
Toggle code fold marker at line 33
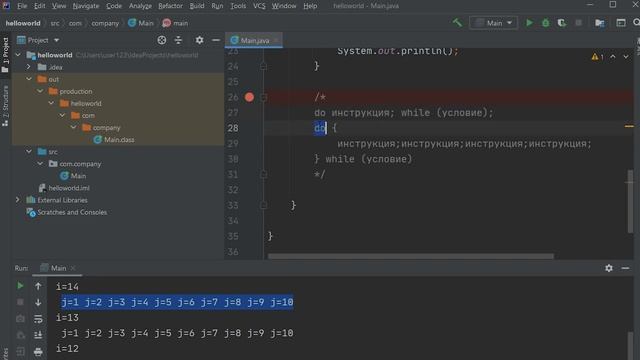(x=264, y=205)
